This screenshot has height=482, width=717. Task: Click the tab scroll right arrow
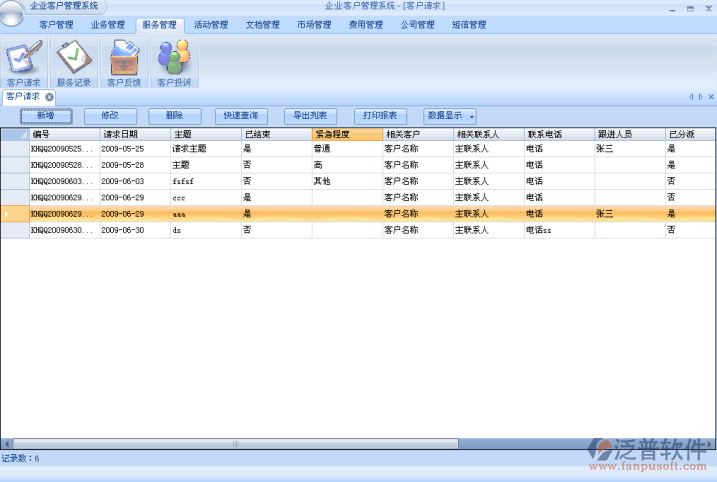click(x=701, y=97)
